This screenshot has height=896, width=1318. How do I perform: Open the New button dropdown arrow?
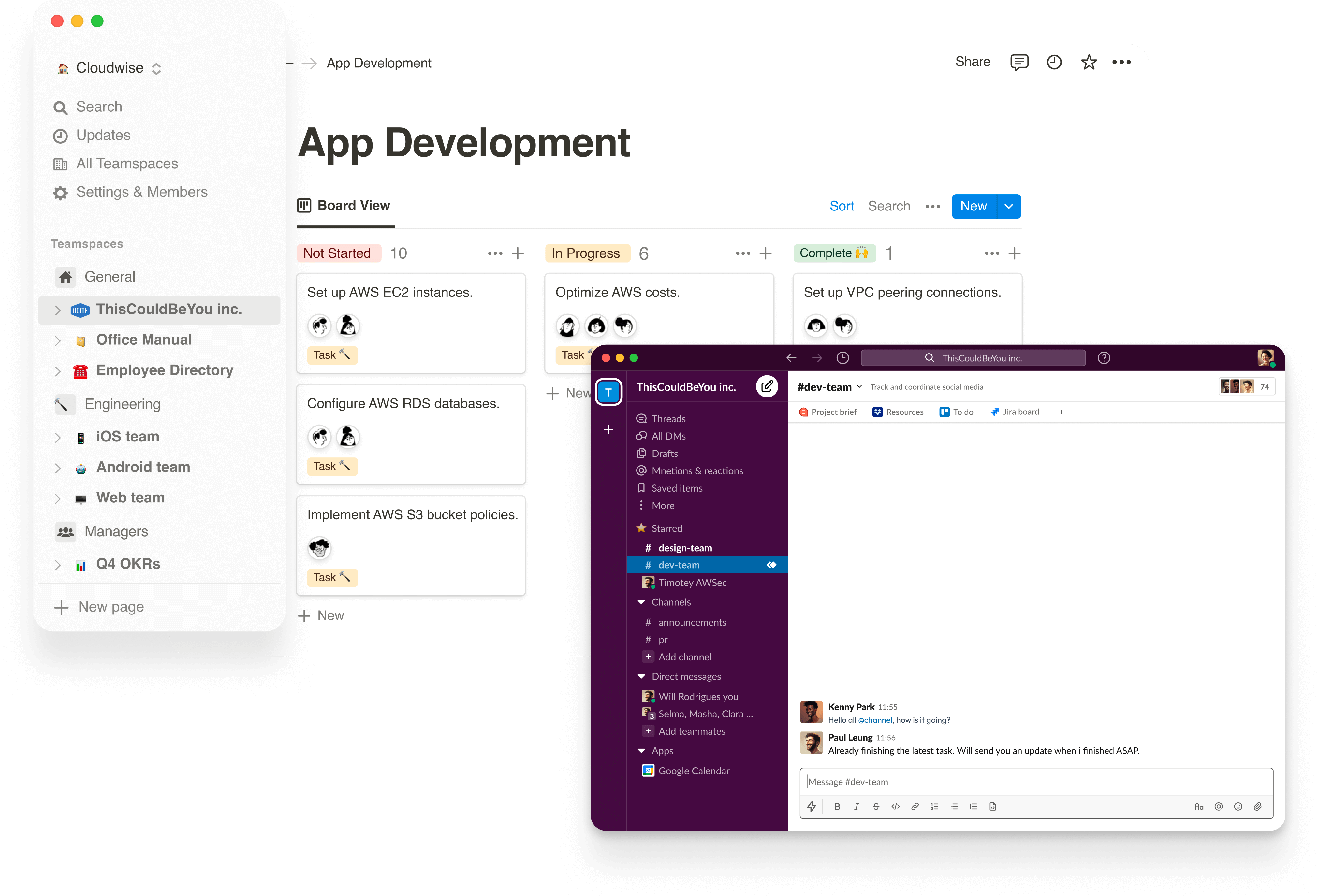point(1009,207)
